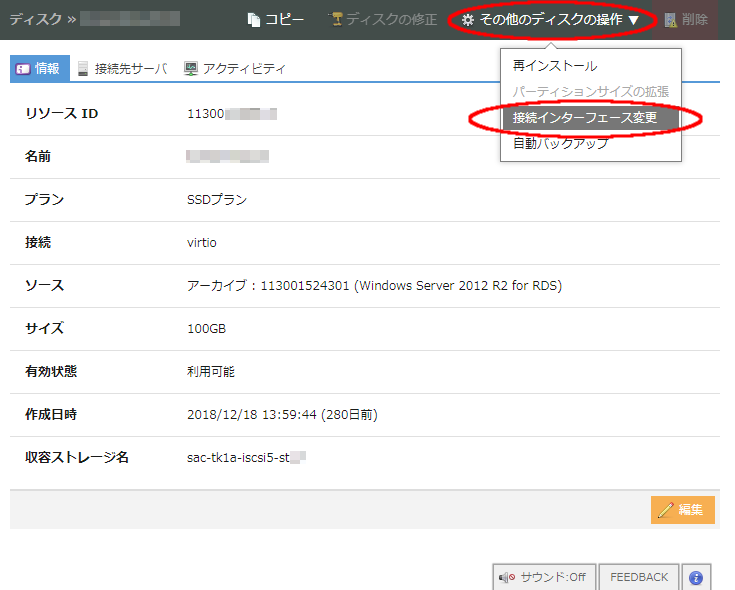Click the リソース ID value
This screenshot has height=590, width=735.
231,114
